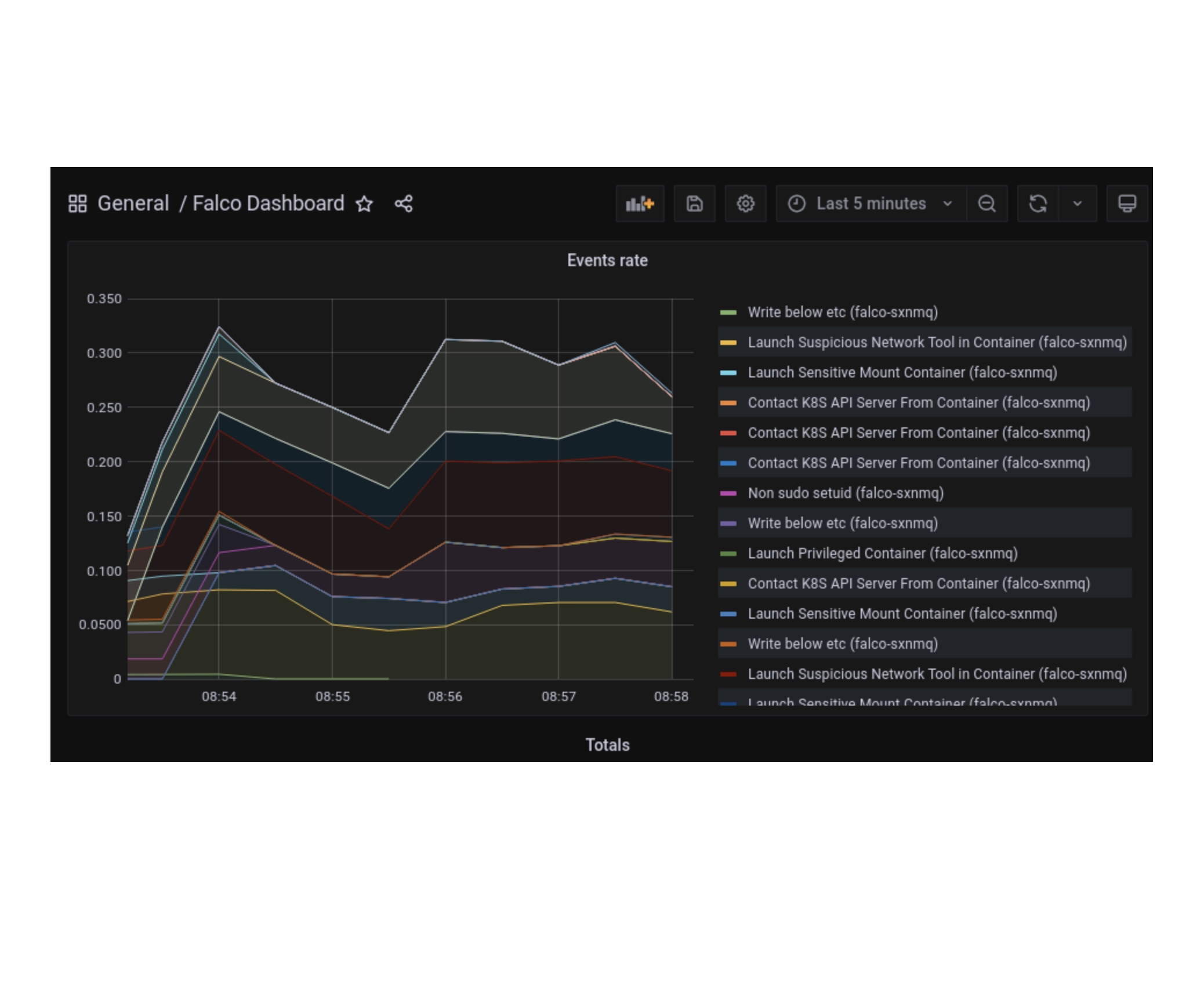Add a new panel to dashboard
The height and width of the screenshot is (988, 1204).
tap(640, 204)
